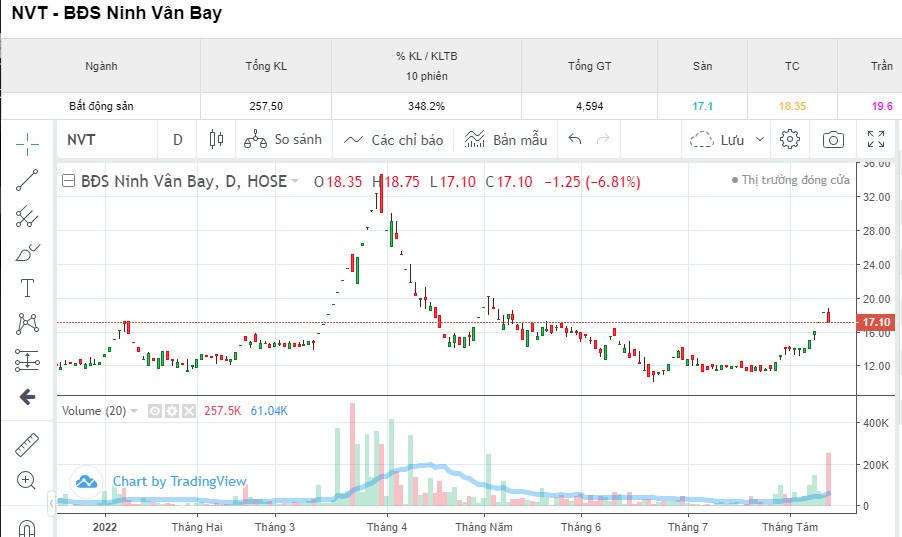Image resolution: width=902 pixels, height=537 pixels.
Task: Click the So sánh compare button
Action: click(x=283, y=140)
